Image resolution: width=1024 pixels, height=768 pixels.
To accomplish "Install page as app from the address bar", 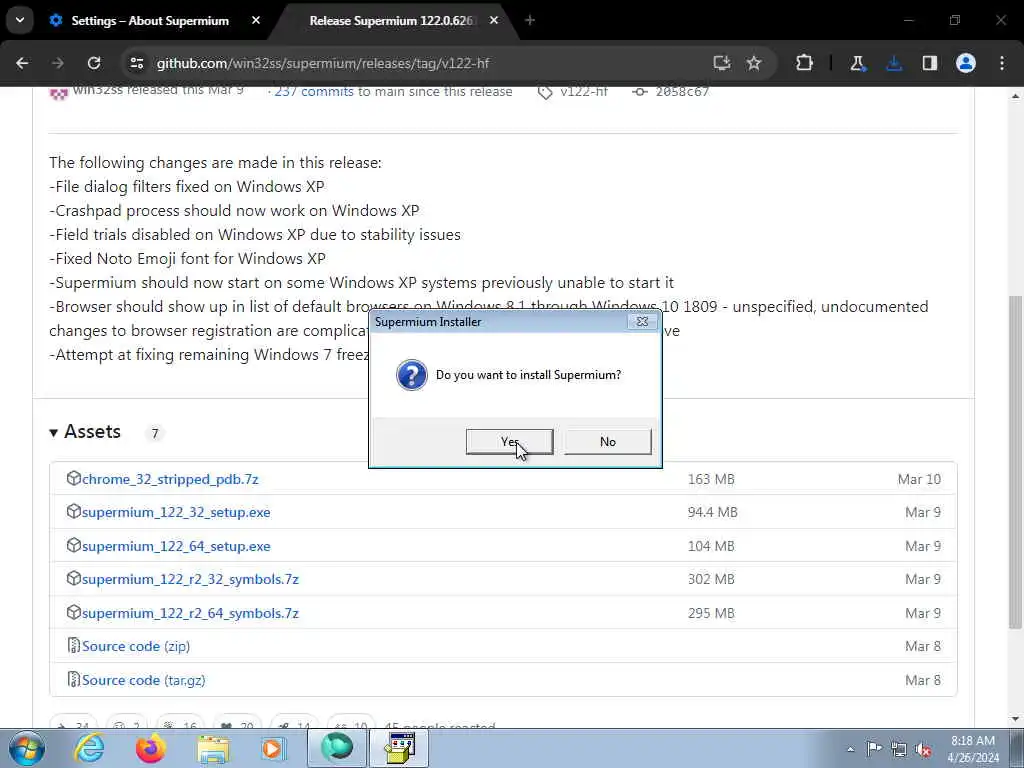I will [x=722, y=63].
